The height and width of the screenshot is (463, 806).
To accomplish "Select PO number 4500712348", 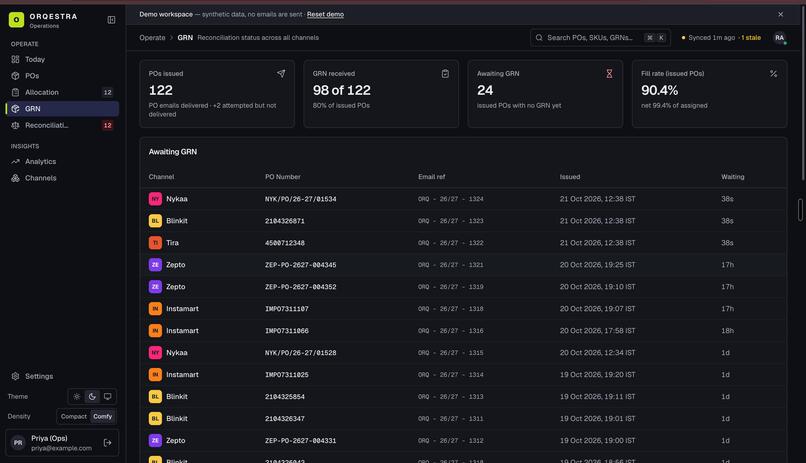I will pos(285,243).
